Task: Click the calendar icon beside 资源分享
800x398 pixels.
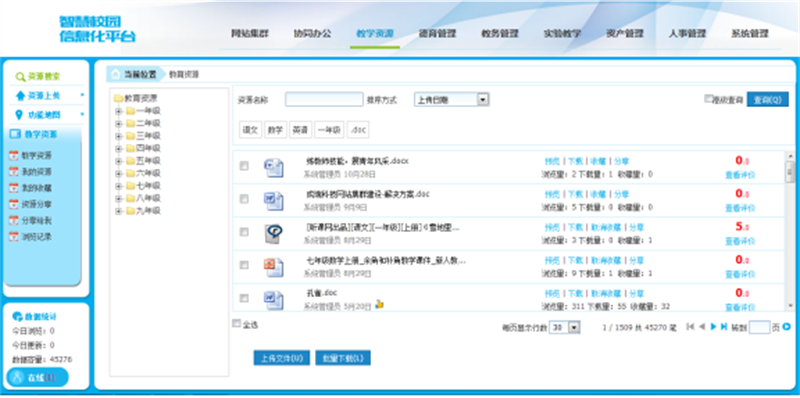Action: click(14, 205)
